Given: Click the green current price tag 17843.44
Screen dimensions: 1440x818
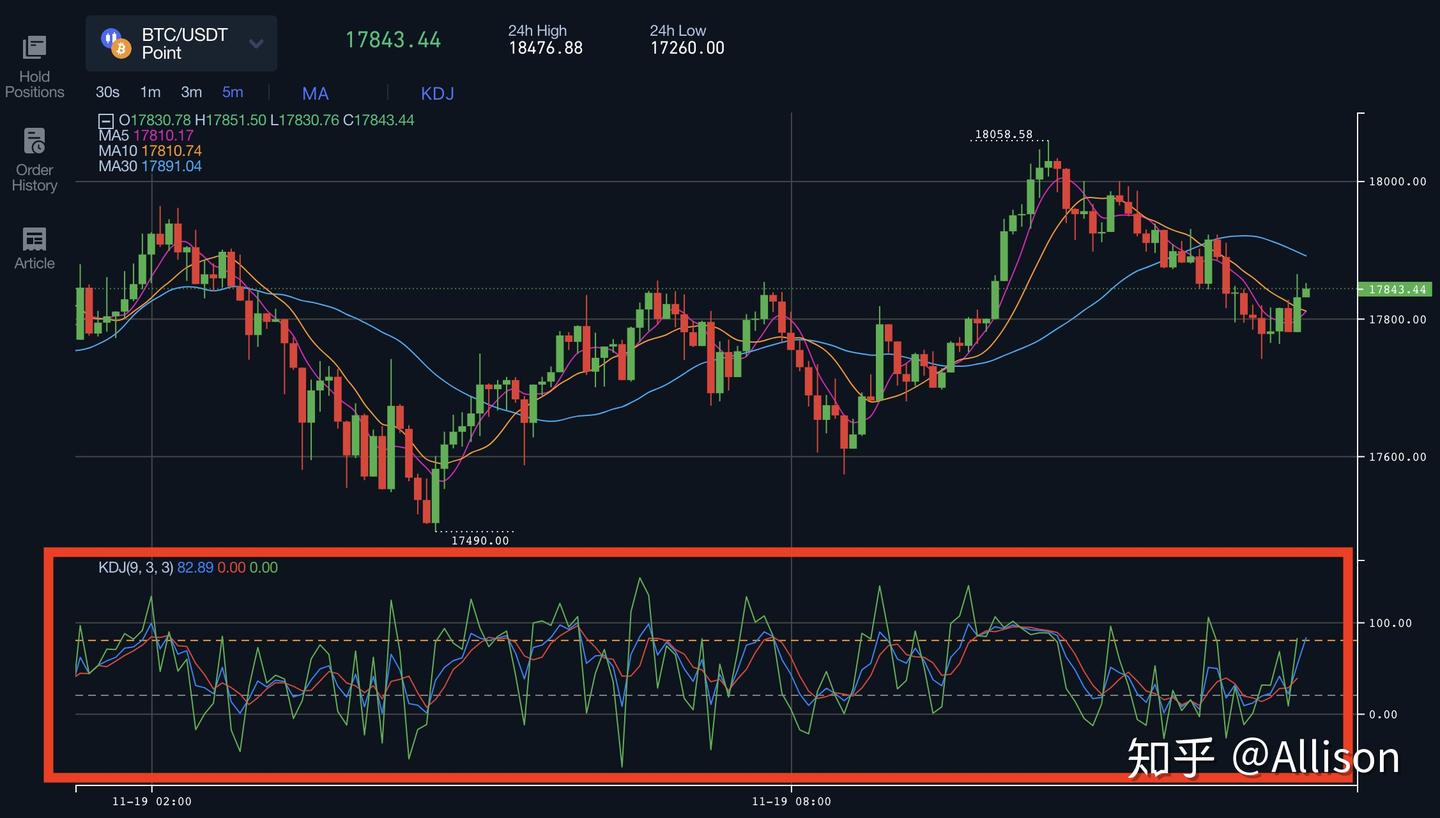Looking at the screenshot, I should pos(1397,290).
